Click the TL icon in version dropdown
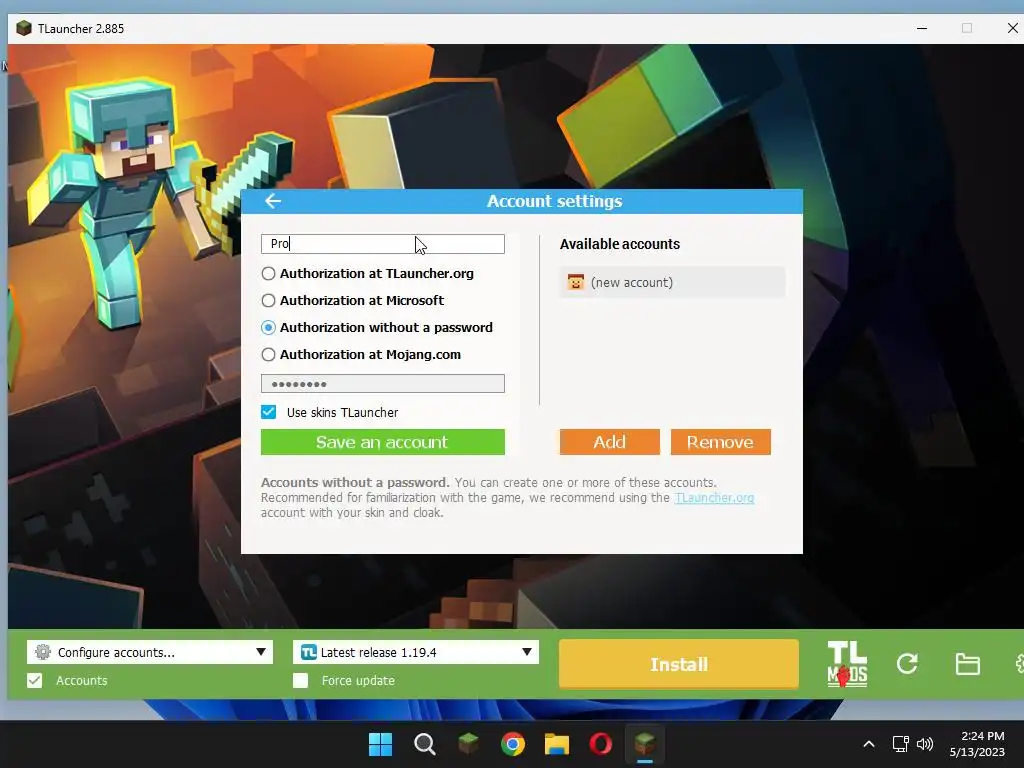Image resolution: width=1024 pixels, height=768 pixels. 309,652
